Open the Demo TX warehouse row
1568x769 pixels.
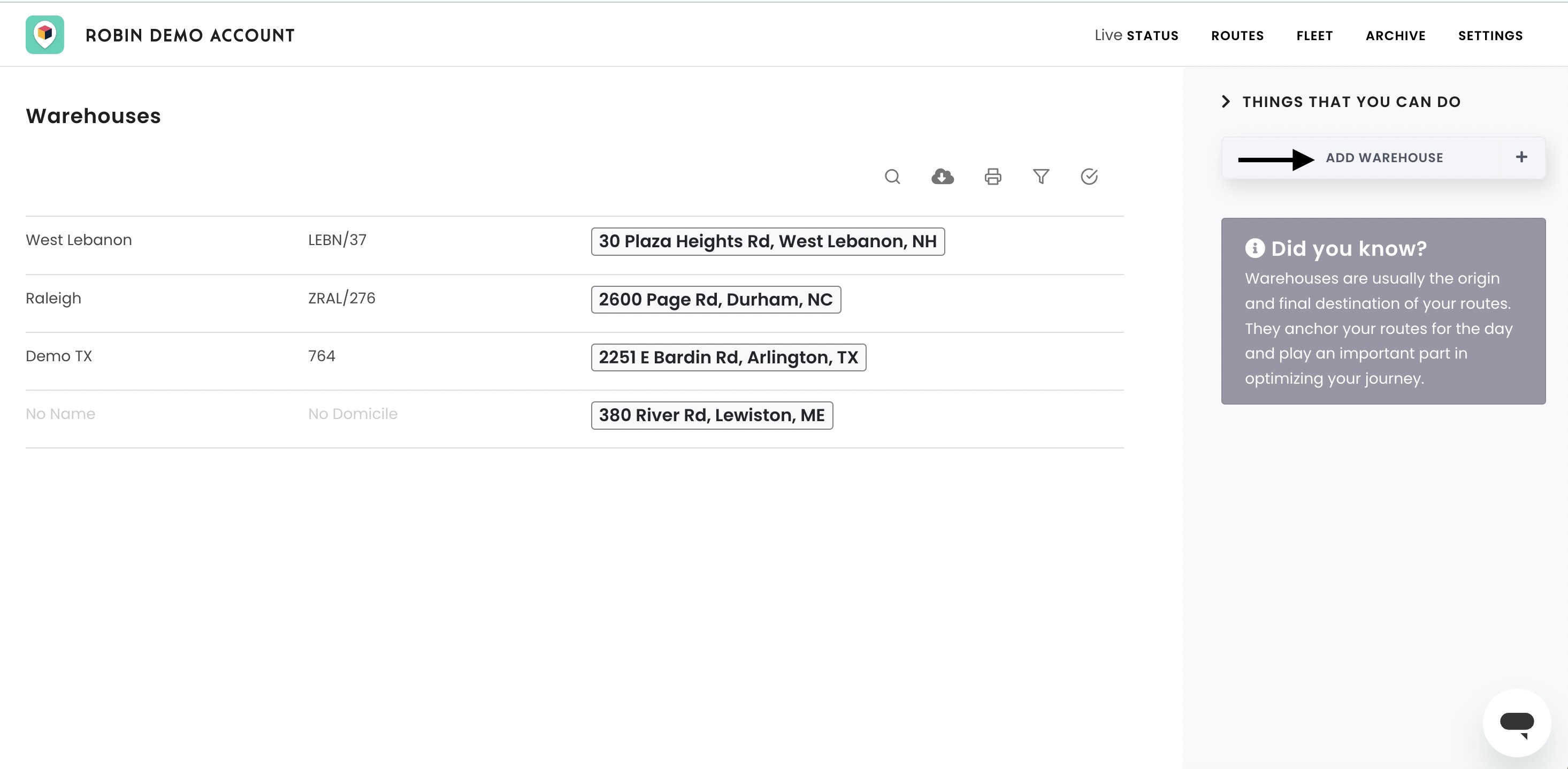59,356
